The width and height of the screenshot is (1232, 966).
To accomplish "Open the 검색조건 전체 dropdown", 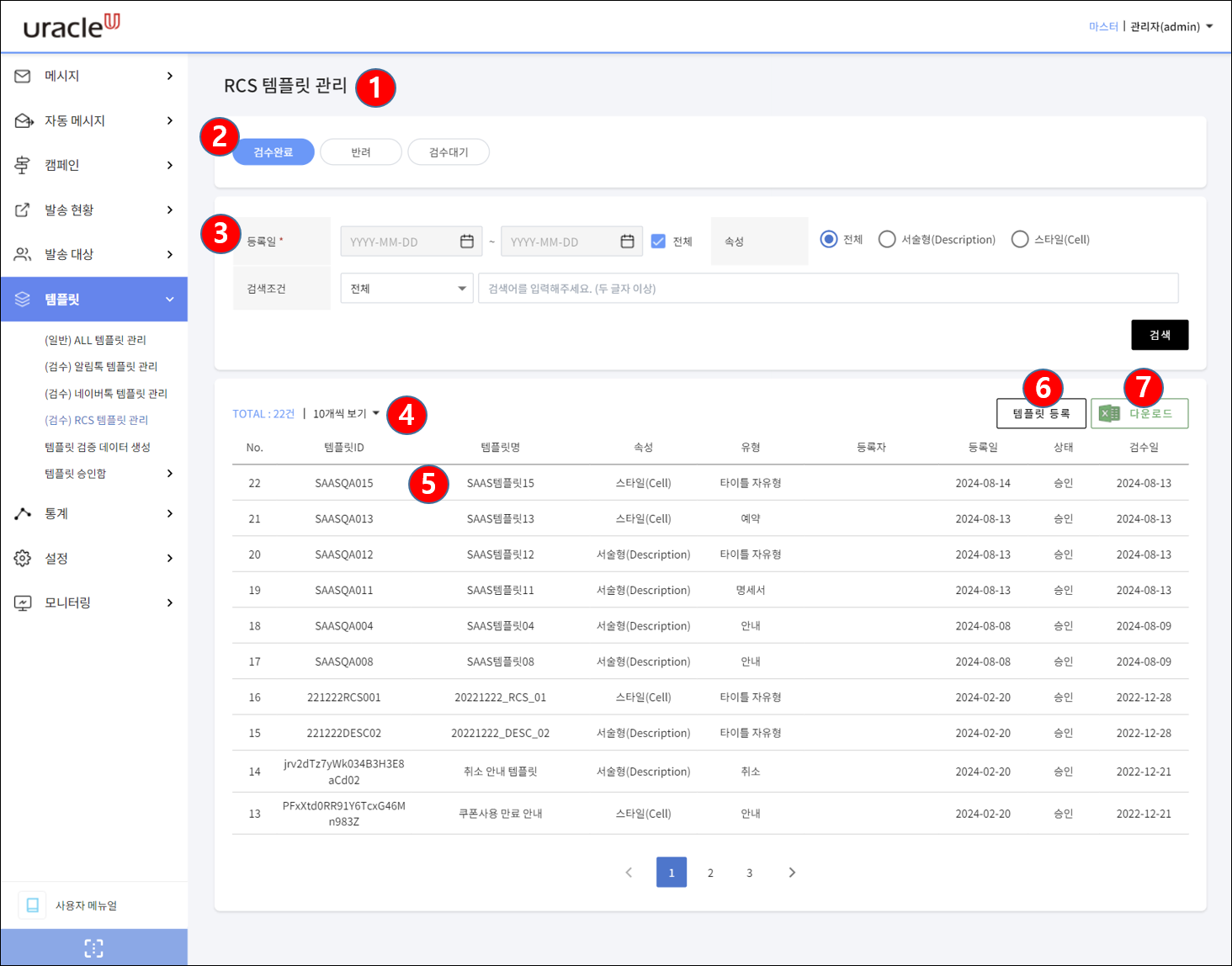I will click(406, 289).
